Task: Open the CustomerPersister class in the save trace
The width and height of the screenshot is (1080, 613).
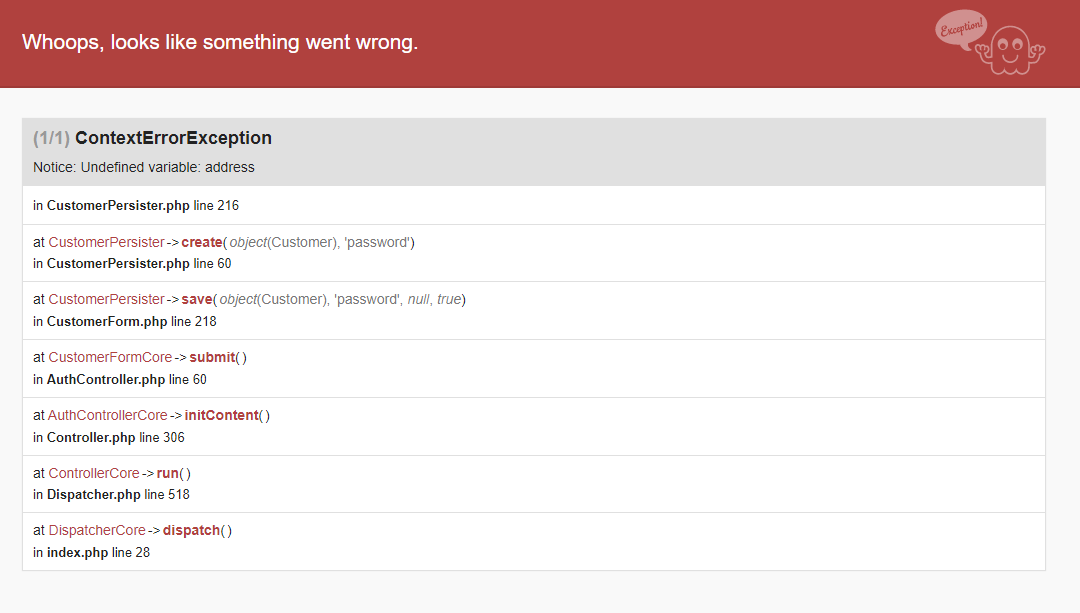Action: [106, 299]
